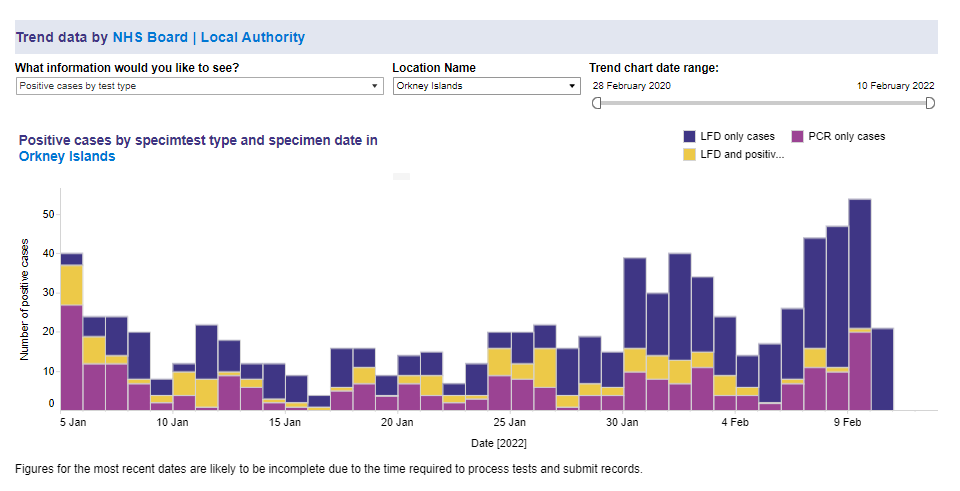960x491 pixels.
Task: Click the Local Authority link
Action: (253, 37)
